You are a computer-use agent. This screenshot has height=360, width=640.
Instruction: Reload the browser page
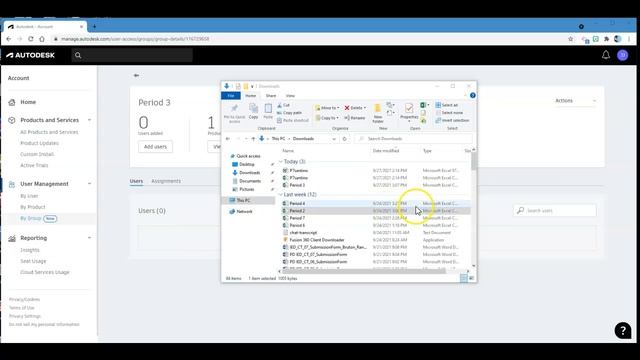click(31, 39)
